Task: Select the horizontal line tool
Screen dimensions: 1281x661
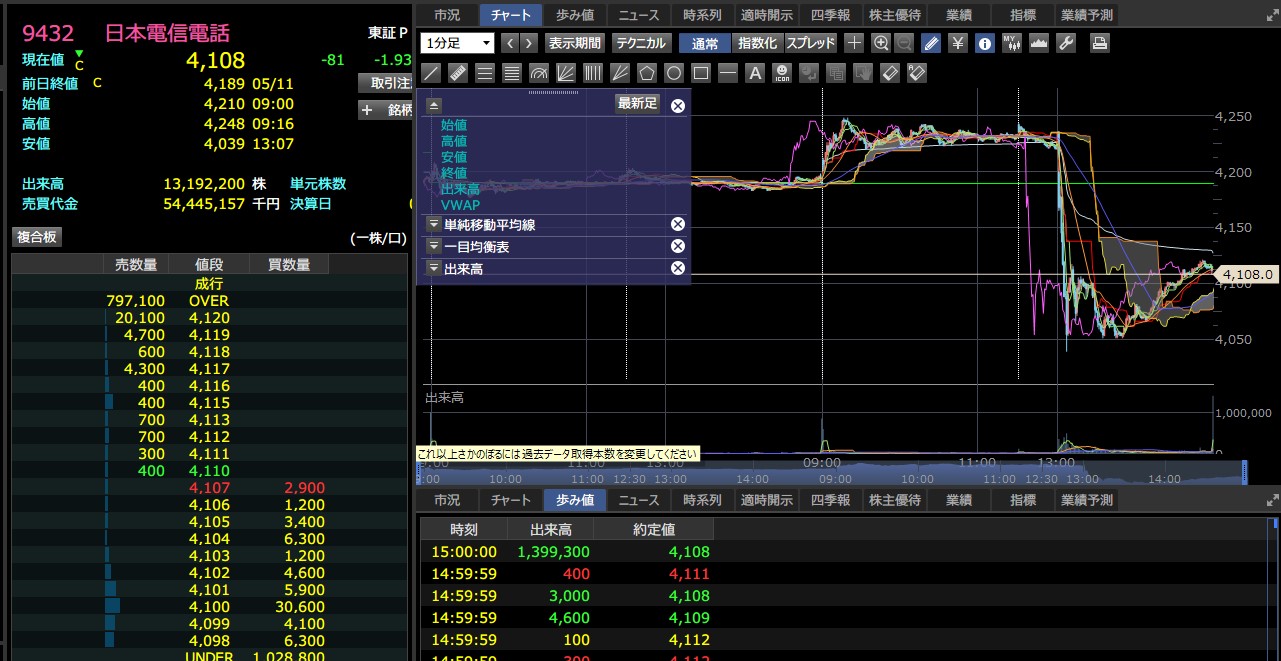Action: pos(728,73)
